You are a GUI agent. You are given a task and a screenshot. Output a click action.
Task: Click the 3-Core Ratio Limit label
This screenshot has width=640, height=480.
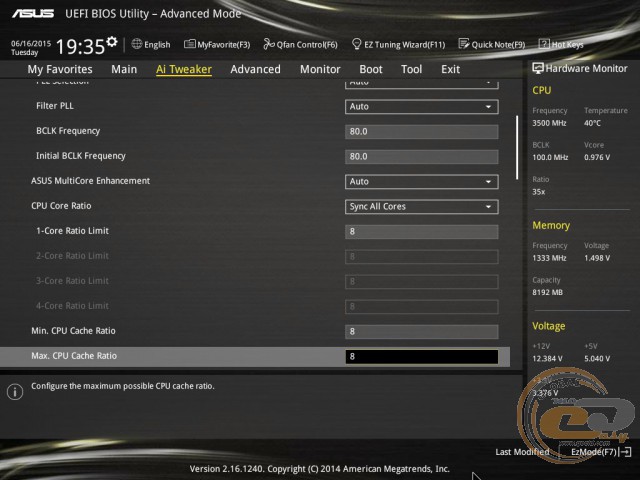(x=72, y=281)
